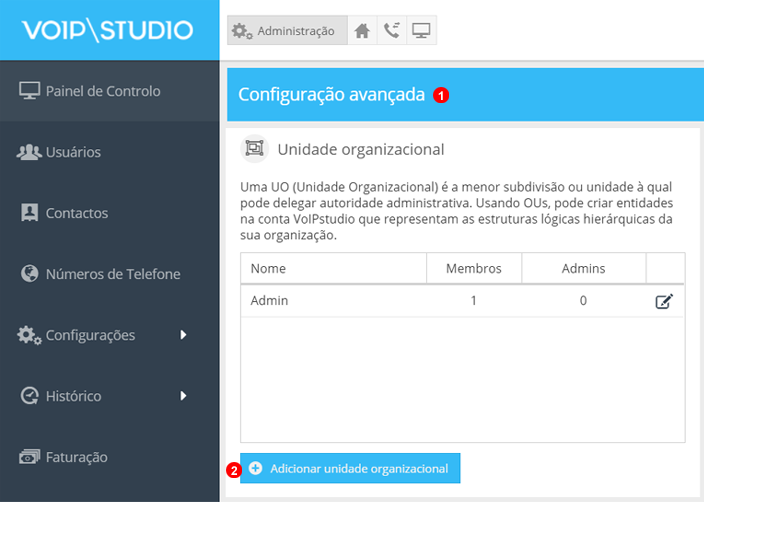Sort by the Membros column header
The image size is (777, 540).
tap(473, 269)
